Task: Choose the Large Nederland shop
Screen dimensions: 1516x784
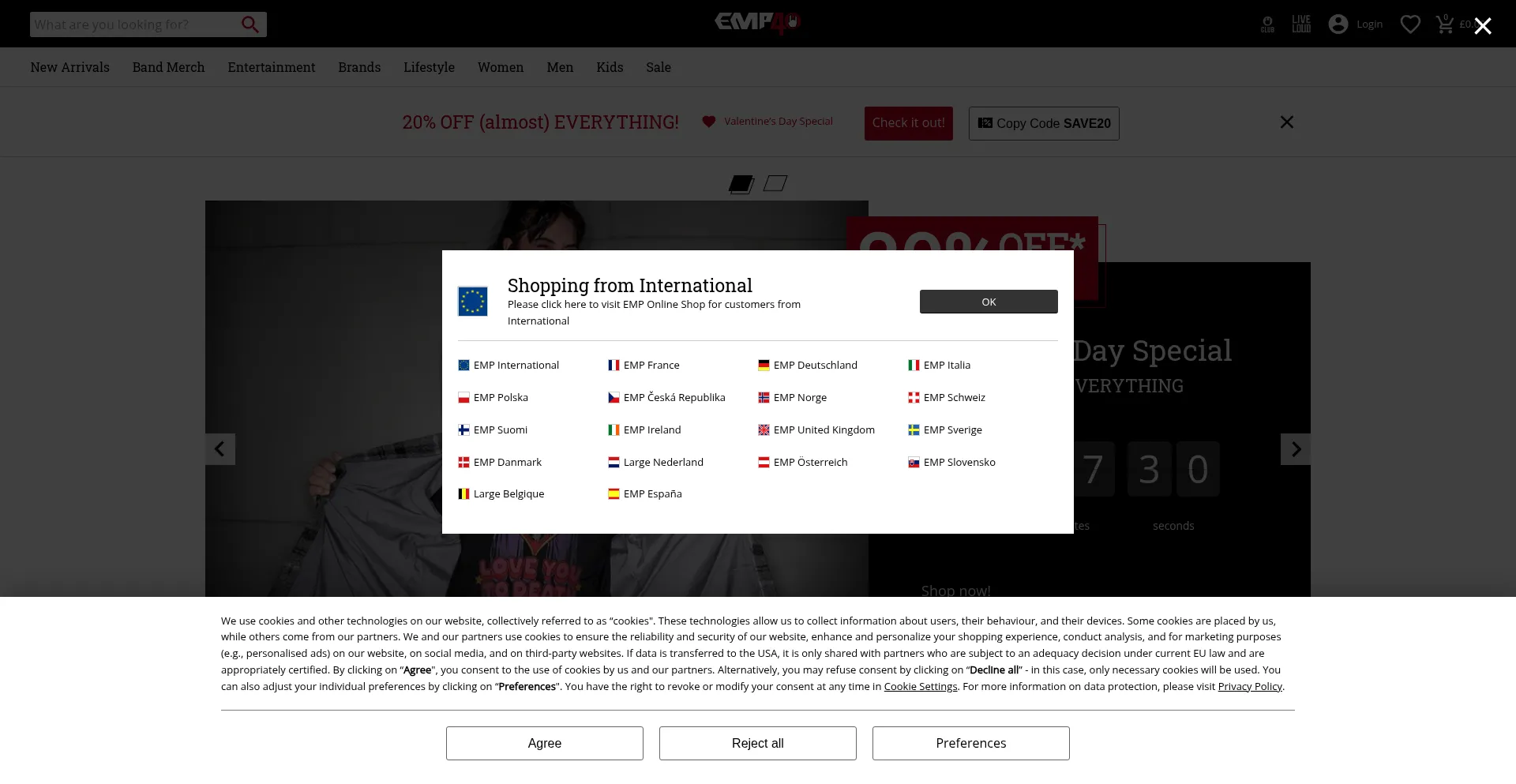Action: pyautogui.click(x=655, y=462)
